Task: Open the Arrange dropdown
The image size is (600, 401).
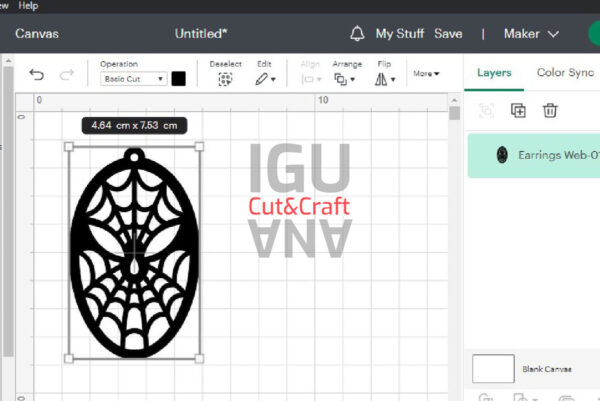Action: 345,78
